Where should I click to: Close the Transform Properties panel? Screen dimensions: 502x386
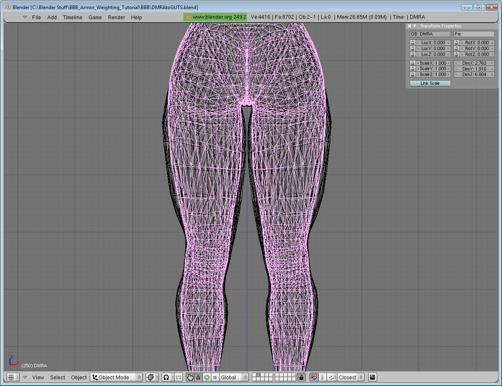coord(409,26)
